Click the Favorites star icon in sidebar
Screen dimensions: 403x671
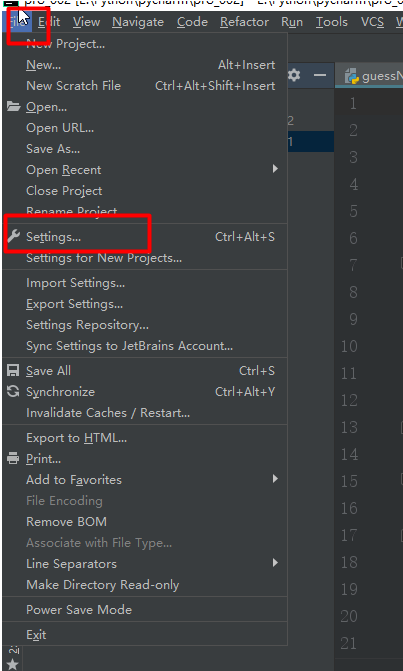click(x=13, y=664)
